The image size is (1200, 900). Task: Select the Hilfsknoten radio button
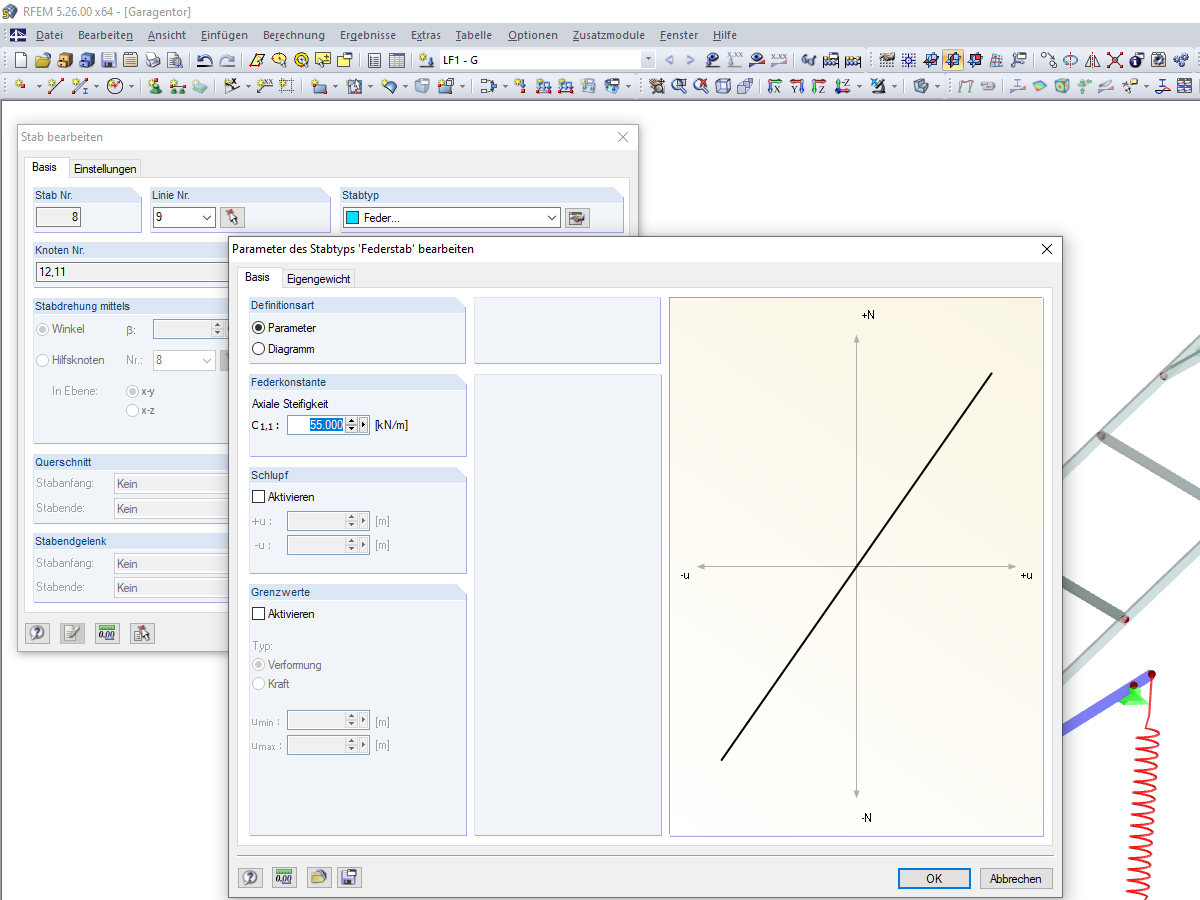42,360
